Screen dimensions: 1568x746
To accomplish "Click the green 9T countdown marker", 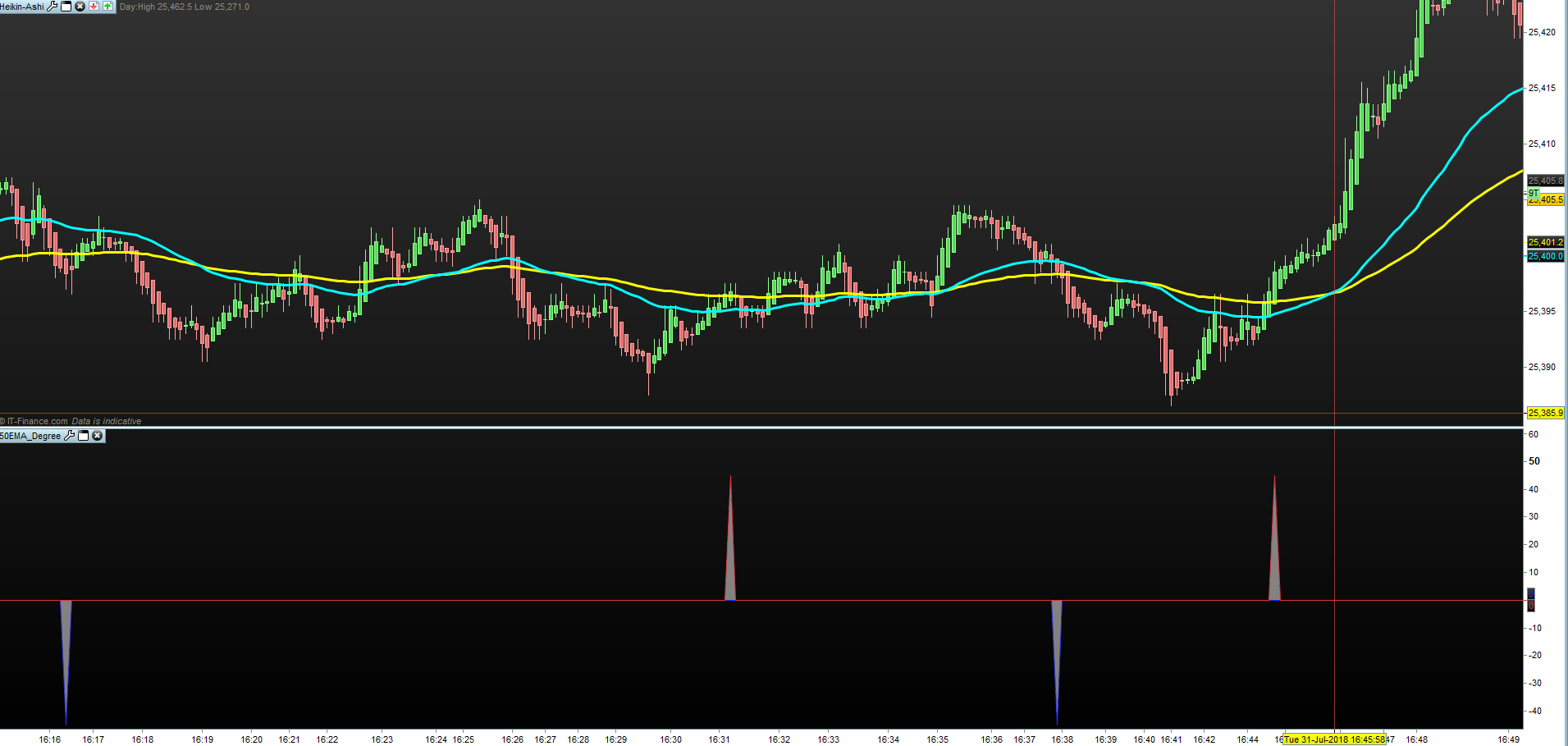I will click(x=1533, y=194).
